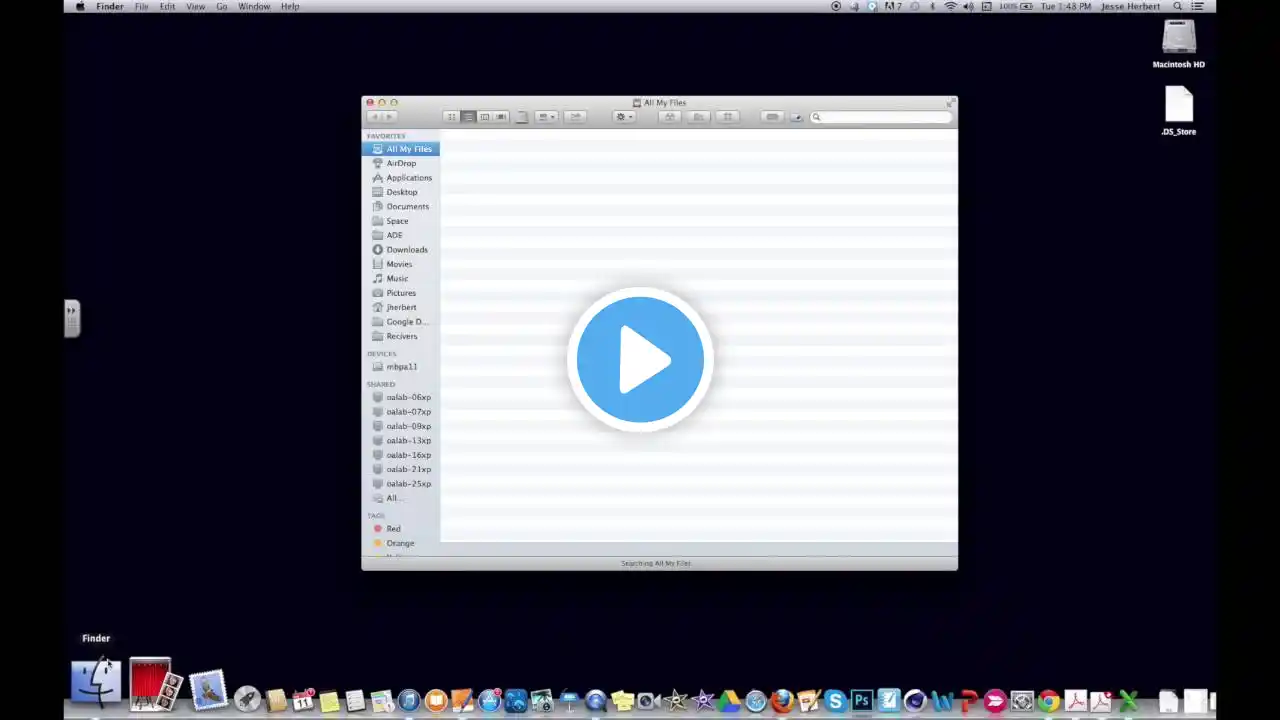Open Spotlight search in menu bar
This screenshot has width=1280, height=720.
coord(1178,7)
